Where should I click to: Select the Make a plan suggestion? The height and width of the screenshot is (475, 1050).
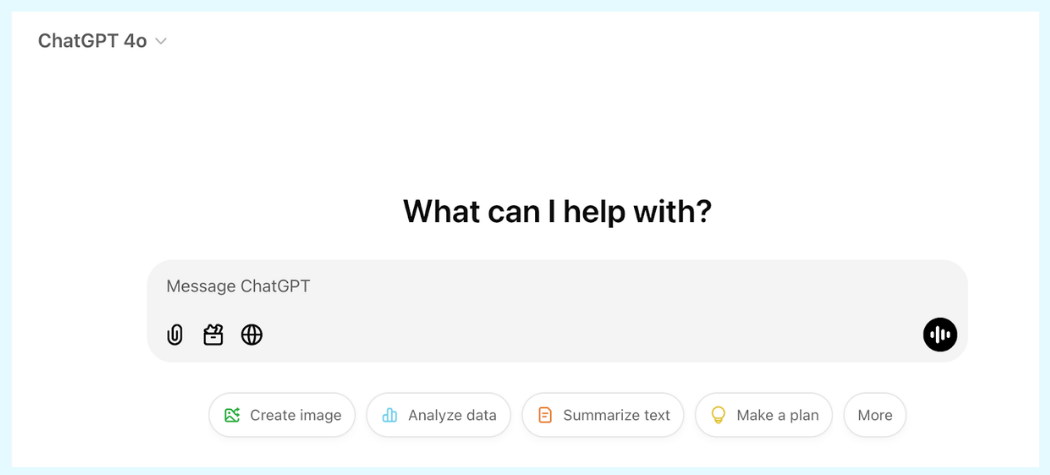764,415
